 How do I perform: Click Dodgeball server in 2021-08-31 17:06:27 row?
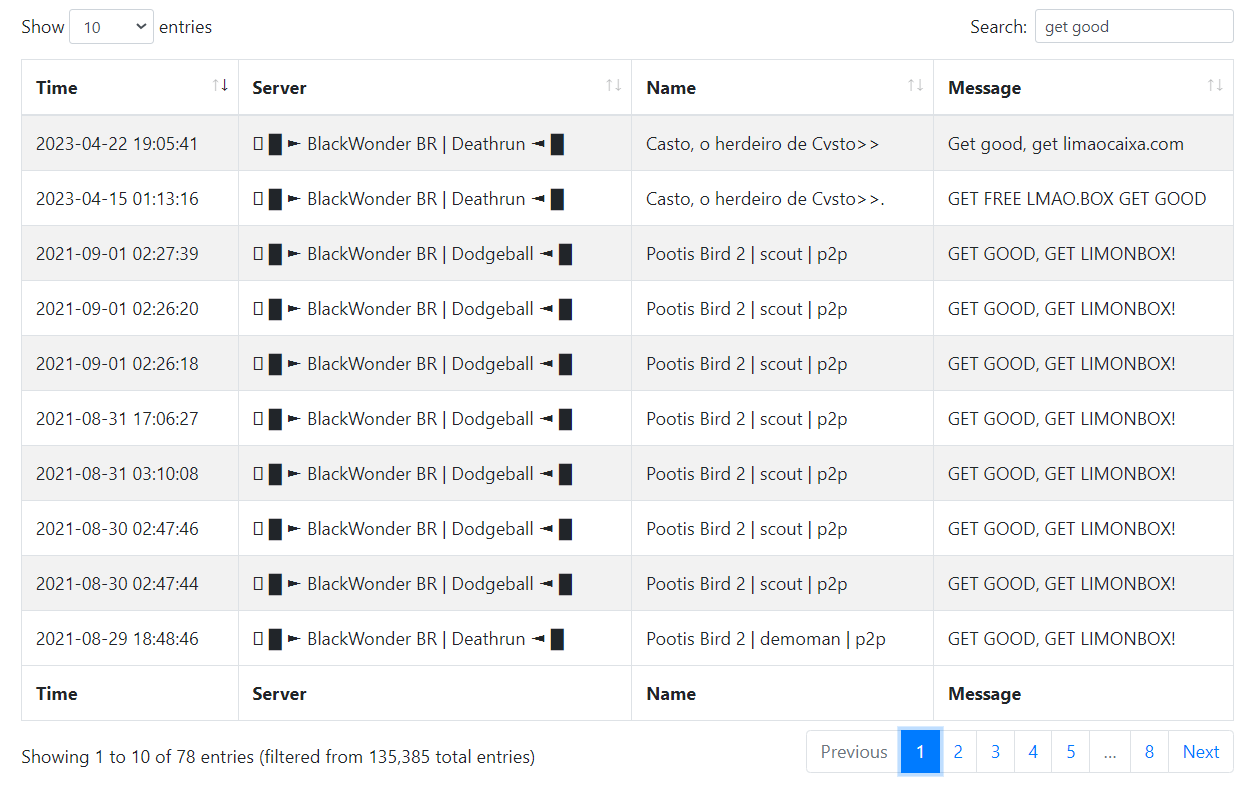(x=413, y=419)
